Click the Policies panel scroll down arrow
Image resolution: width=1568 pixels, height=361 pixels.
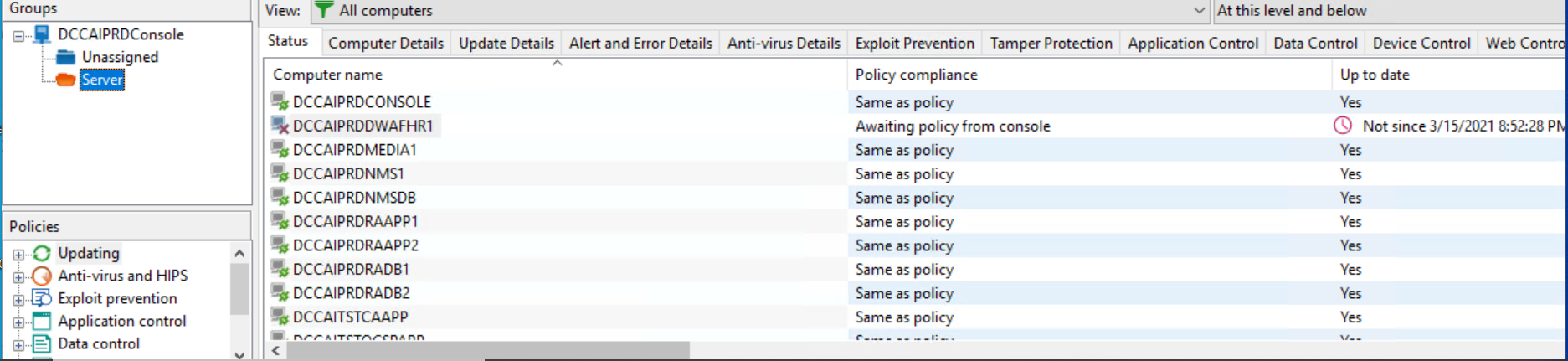pyautogui.click(x=239, y=354)
